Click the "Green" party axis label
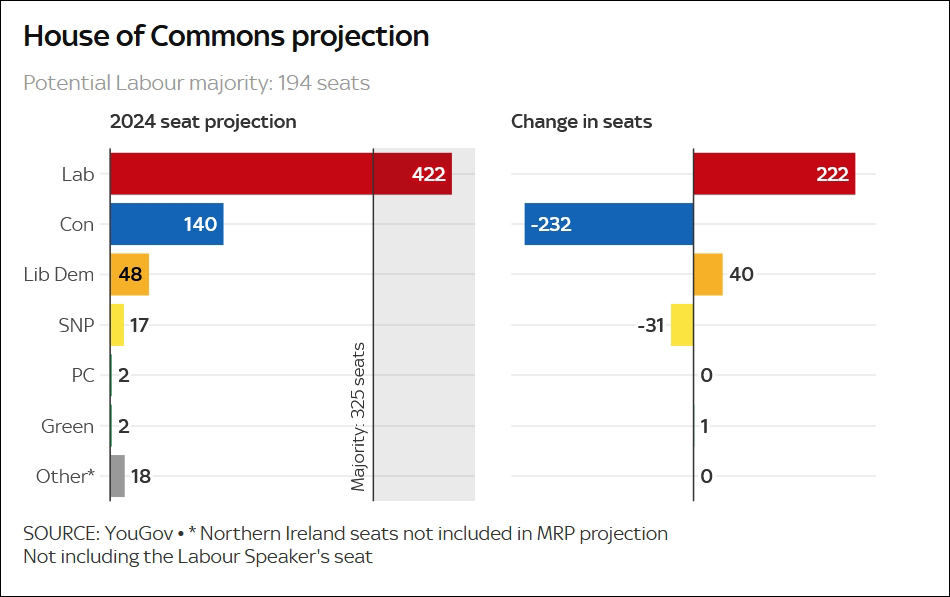This screenshot has width=950, height=597. point(67,426)
